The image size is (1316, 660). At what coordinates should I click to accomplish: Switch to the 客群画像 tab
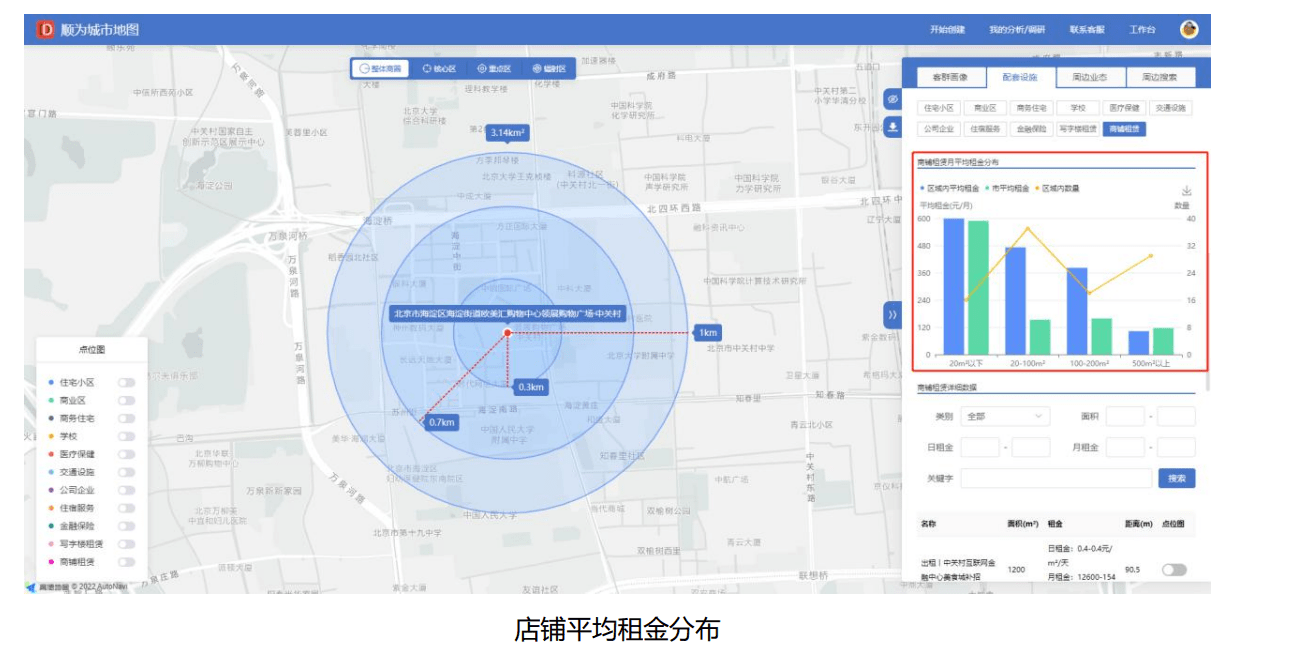(950, 77)
